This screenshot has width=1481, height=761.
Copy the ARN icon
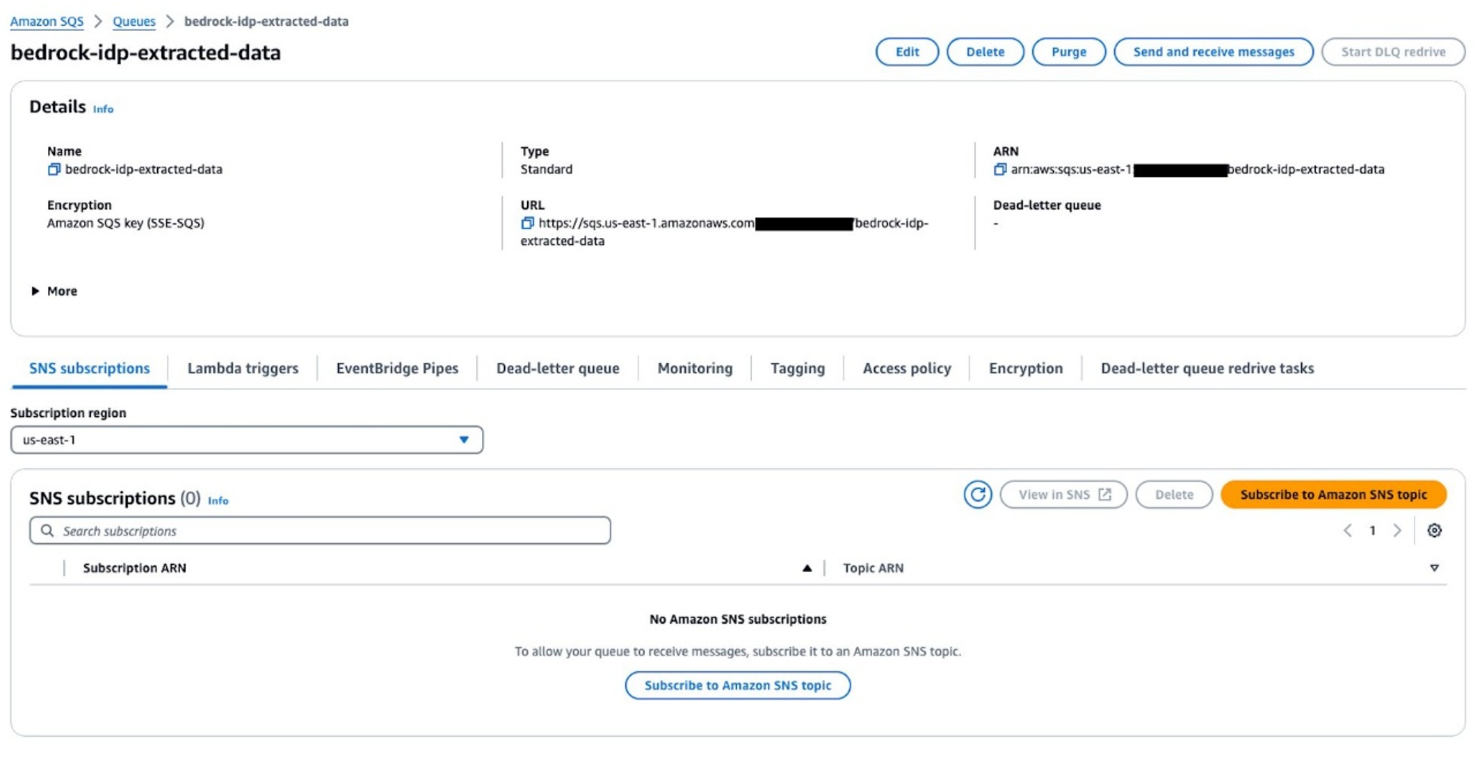(1000, 170)
